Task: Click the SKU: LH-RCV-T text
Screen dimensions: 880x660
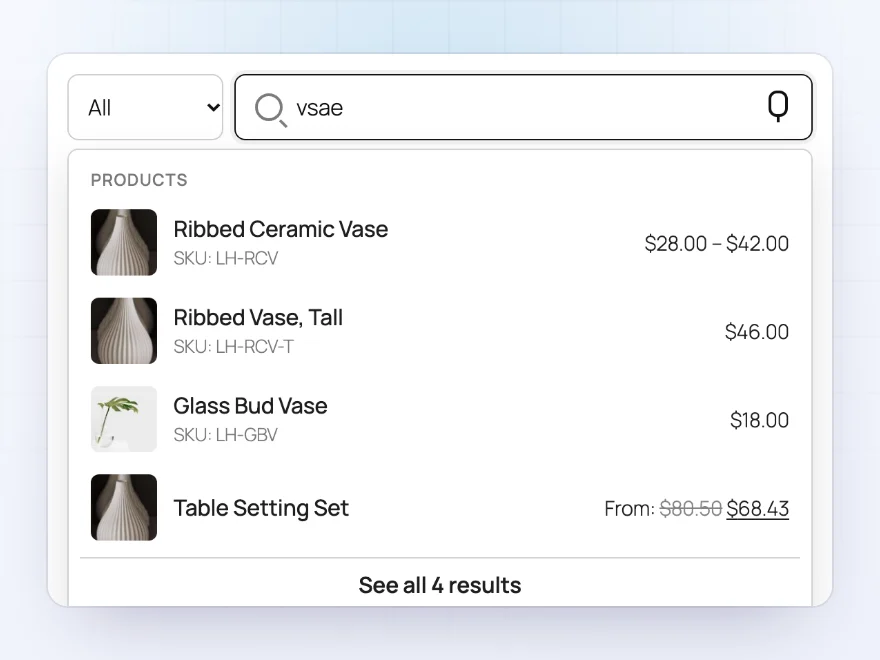Action: (233, 347)
